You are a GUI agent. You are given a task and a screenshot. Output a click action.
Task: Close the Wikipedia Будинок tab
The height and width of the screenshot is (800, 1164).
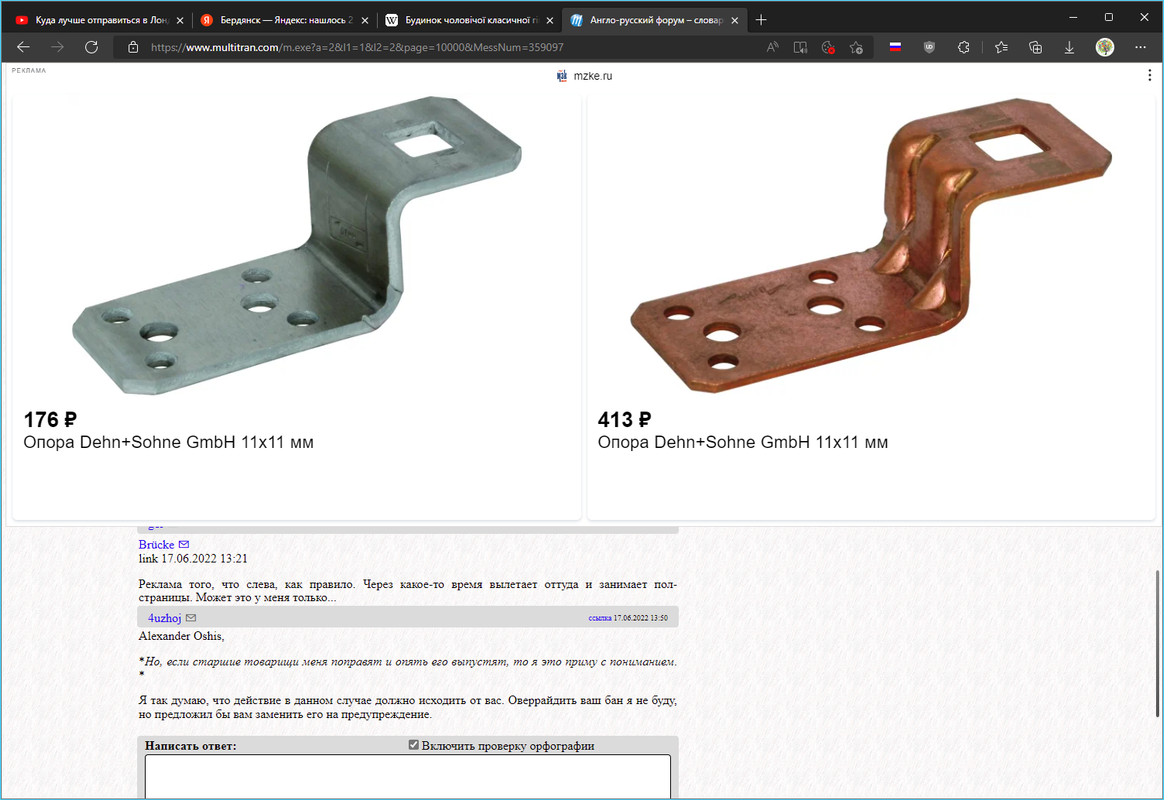[549, 21]
